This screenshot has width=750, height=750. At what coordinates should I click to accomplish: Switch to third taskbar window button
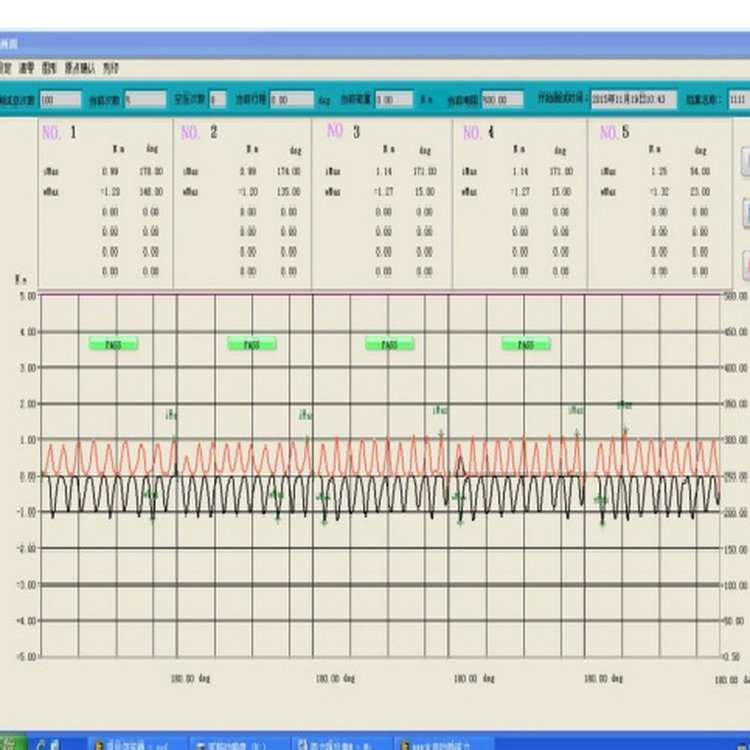(x=341, y=744)
